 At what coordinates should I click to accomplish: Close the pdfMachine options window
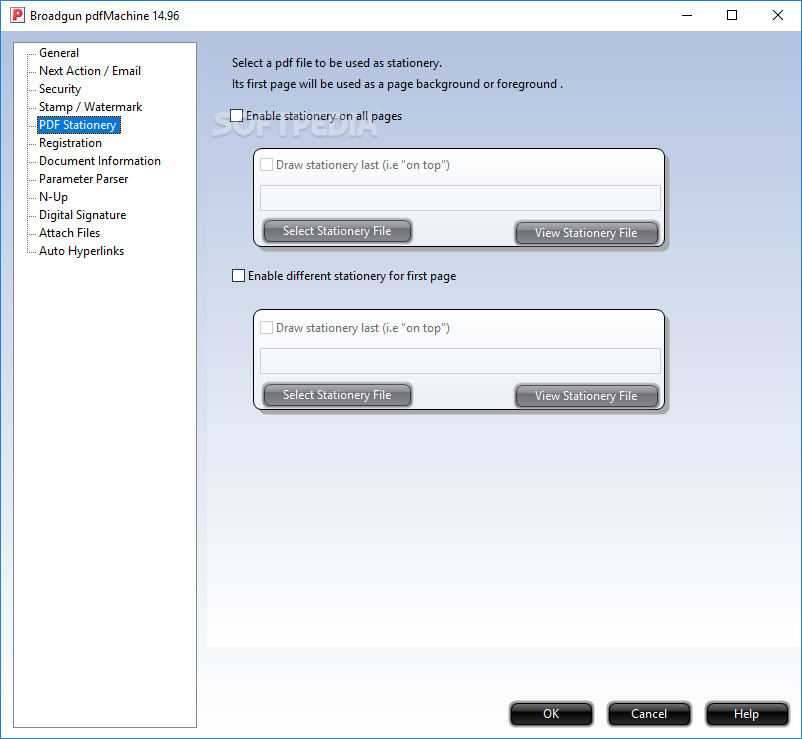(777, 15)
